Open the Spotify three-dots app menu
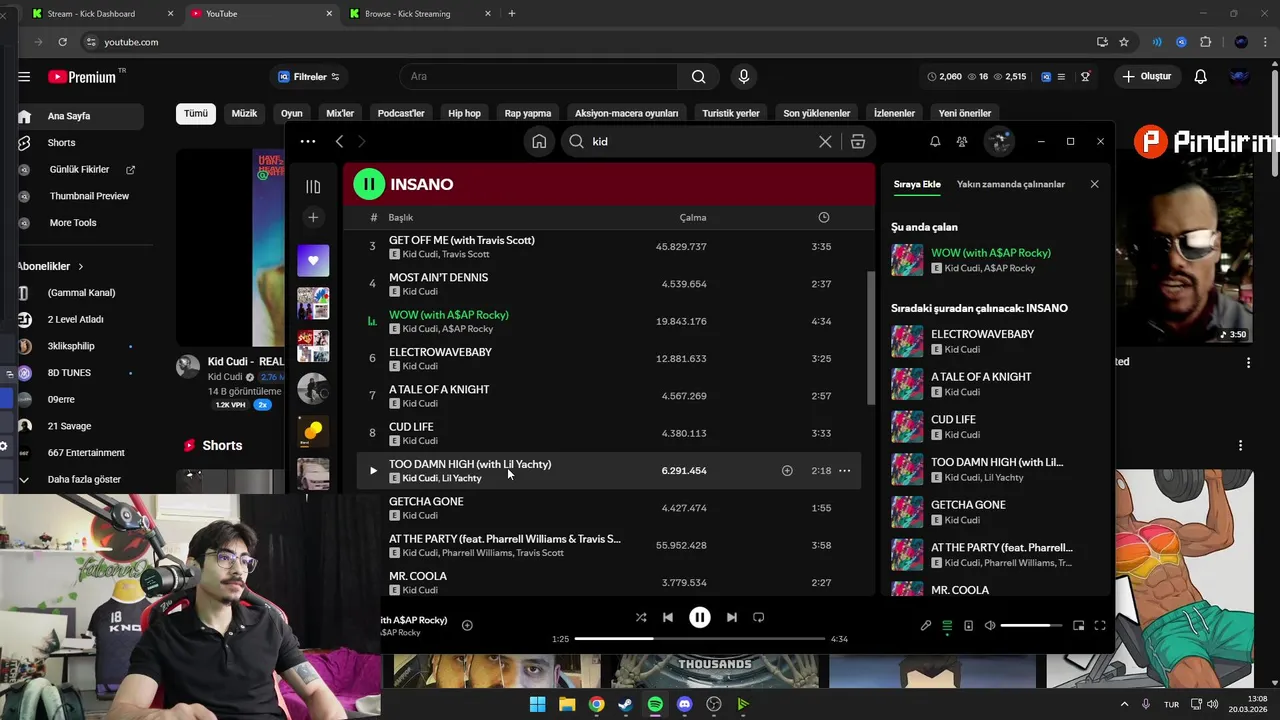 (308, 142)
